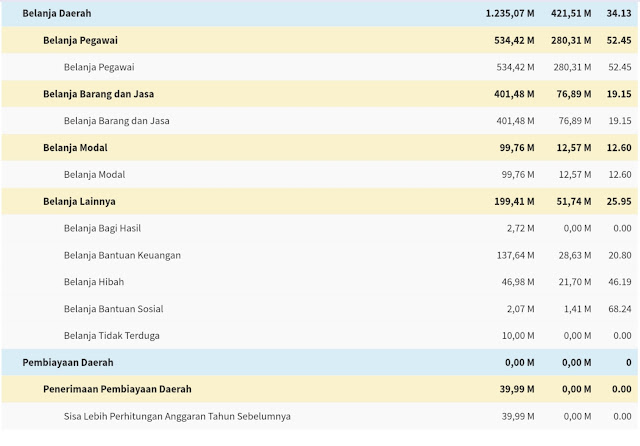The height and width of the screenshot is (446, 640).
Task: Click the 34.13 percentage for Belanja Daerah
Action: pos(621,14)
